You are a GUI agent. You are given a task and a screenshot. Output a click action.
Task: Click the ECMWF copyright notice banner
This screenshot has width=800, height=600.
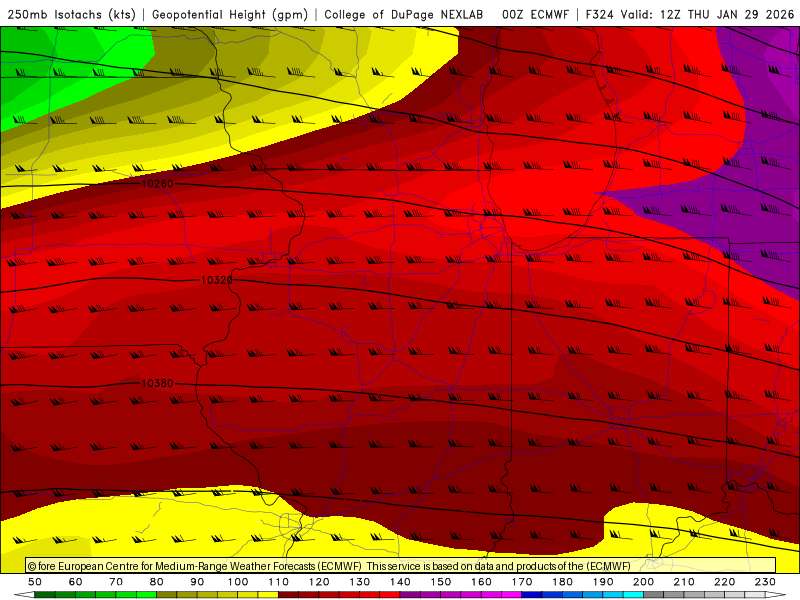(401, 566)
